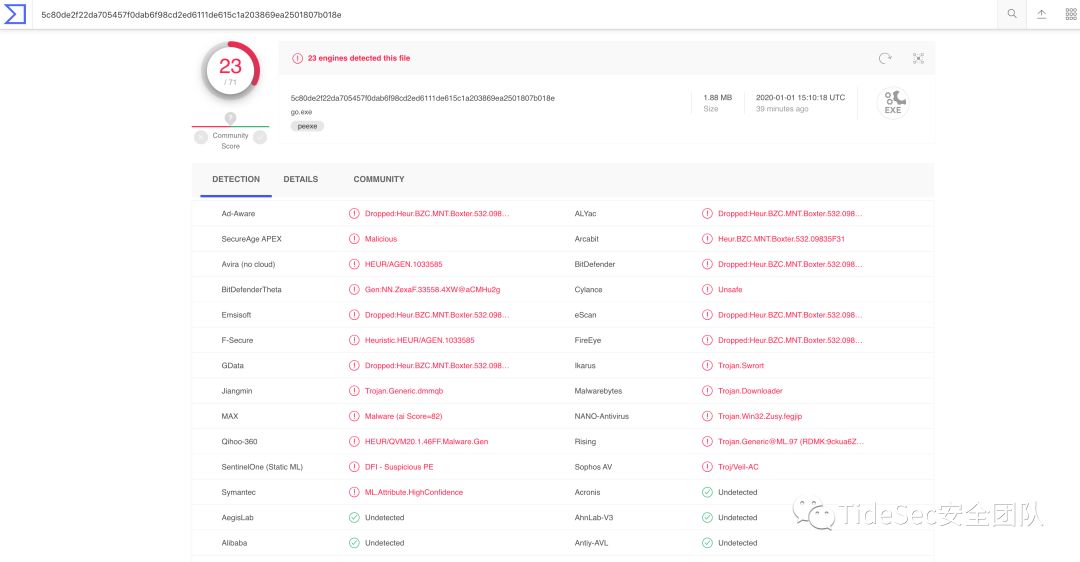Screen dimensions: 1080x562
Task: Click the green check icon in AegisLab row
Action: click(354, 517)
